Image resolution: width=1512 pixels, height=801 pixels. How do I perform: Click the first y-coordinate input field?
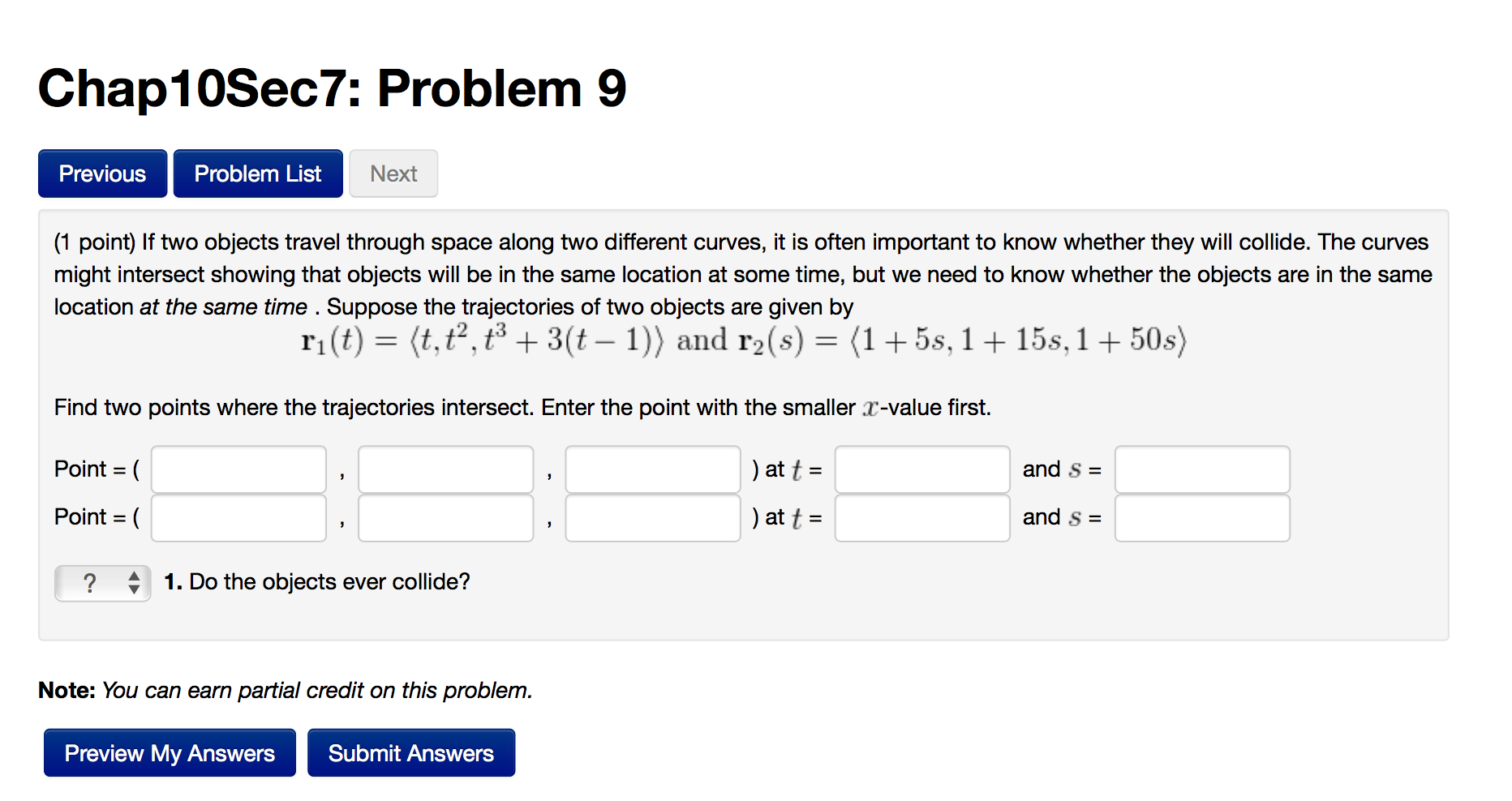tap(445, 469)
